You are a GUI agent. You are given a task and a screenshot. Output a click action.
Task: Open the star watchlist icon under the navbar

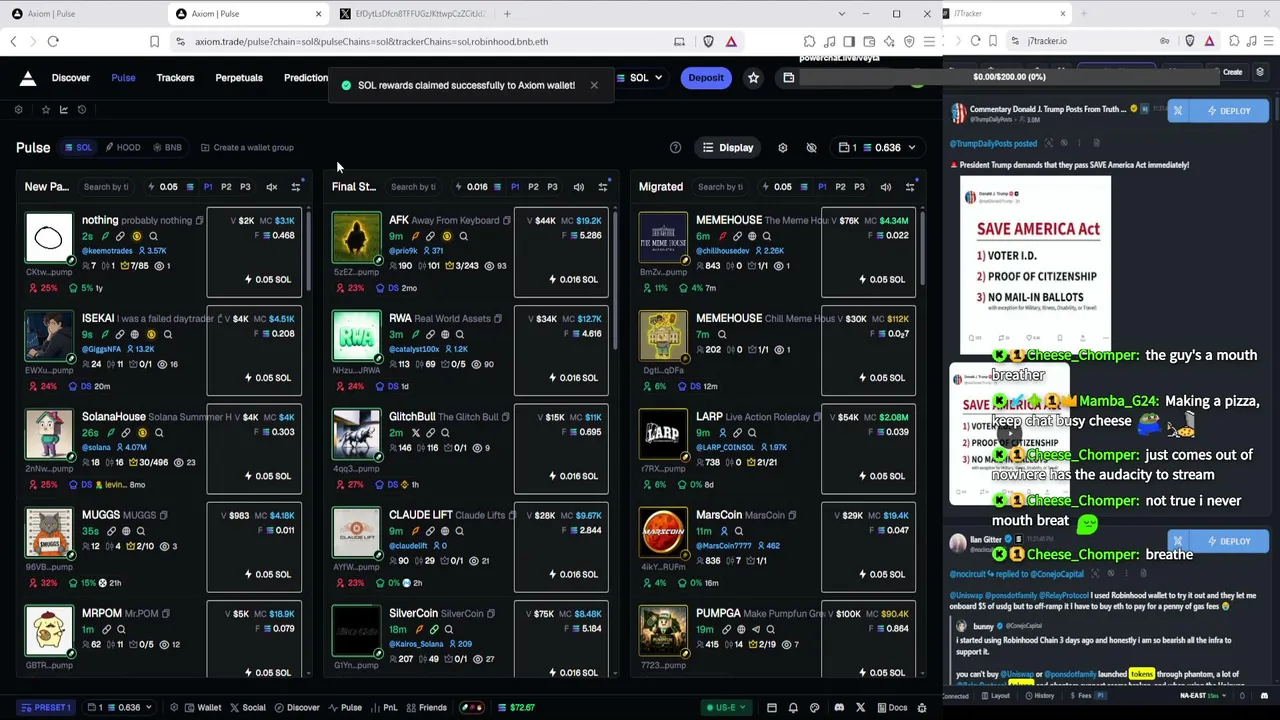[x=45, y=109]
